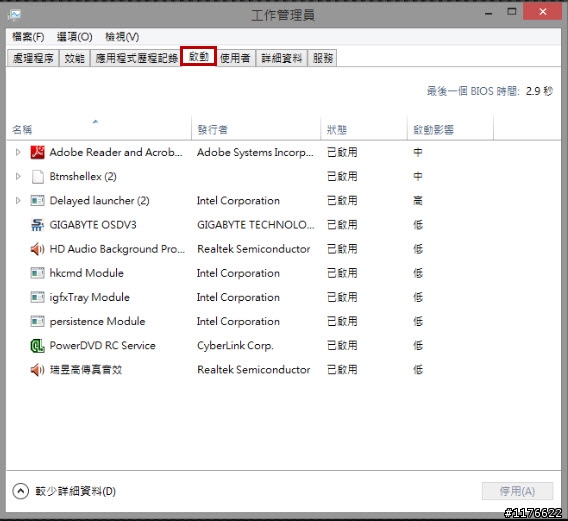This screenshot has width=568, height=521.
Task: Open the 檢視(V) menu
Action: click(122, 37)
